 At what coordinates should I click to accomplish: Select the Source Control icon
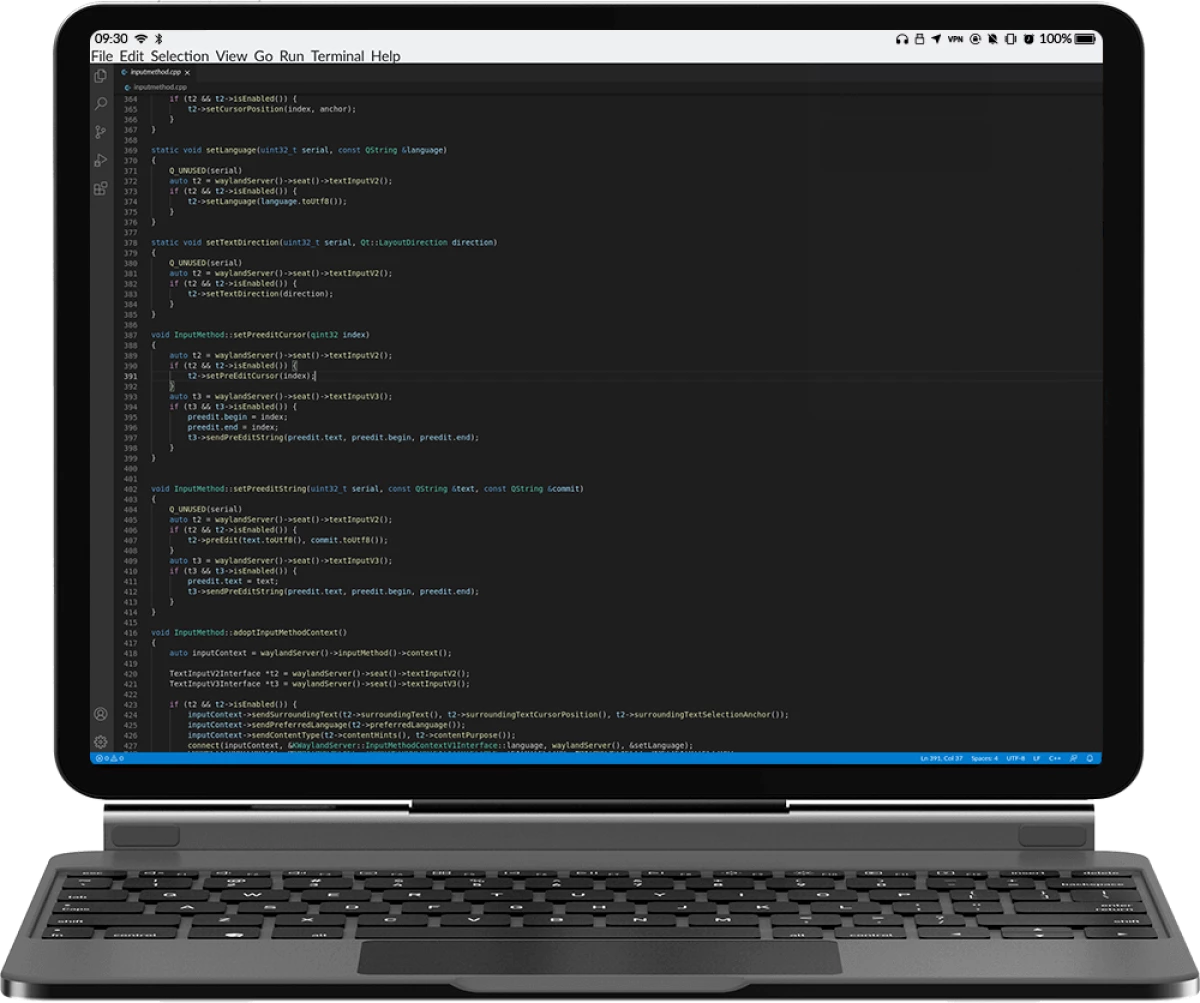coord(100,130)
